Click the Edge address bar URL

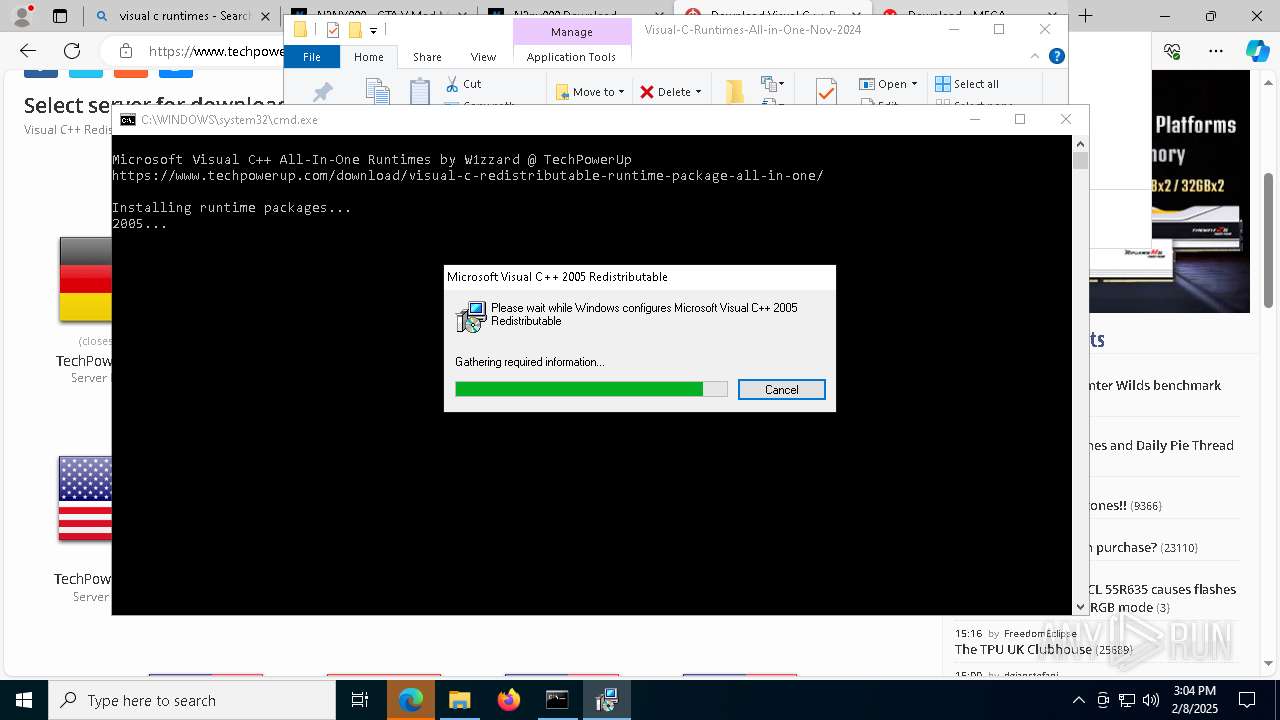pos(216,51)
